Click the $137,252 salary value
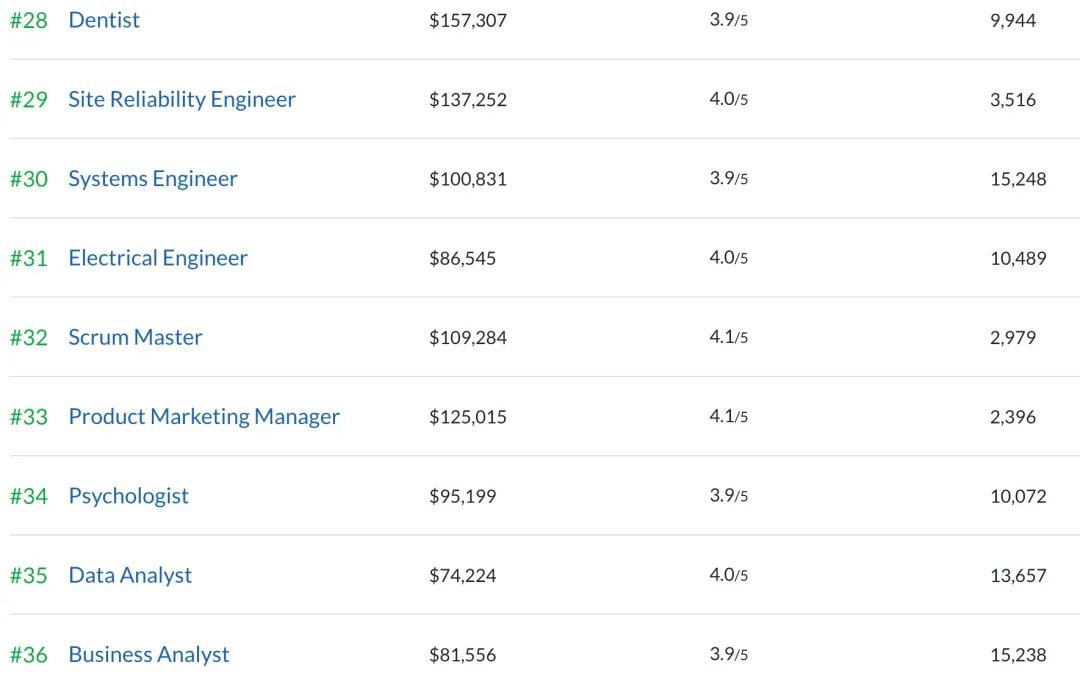Viewport: 1080px width, 676px height. [x=468, y=99]
